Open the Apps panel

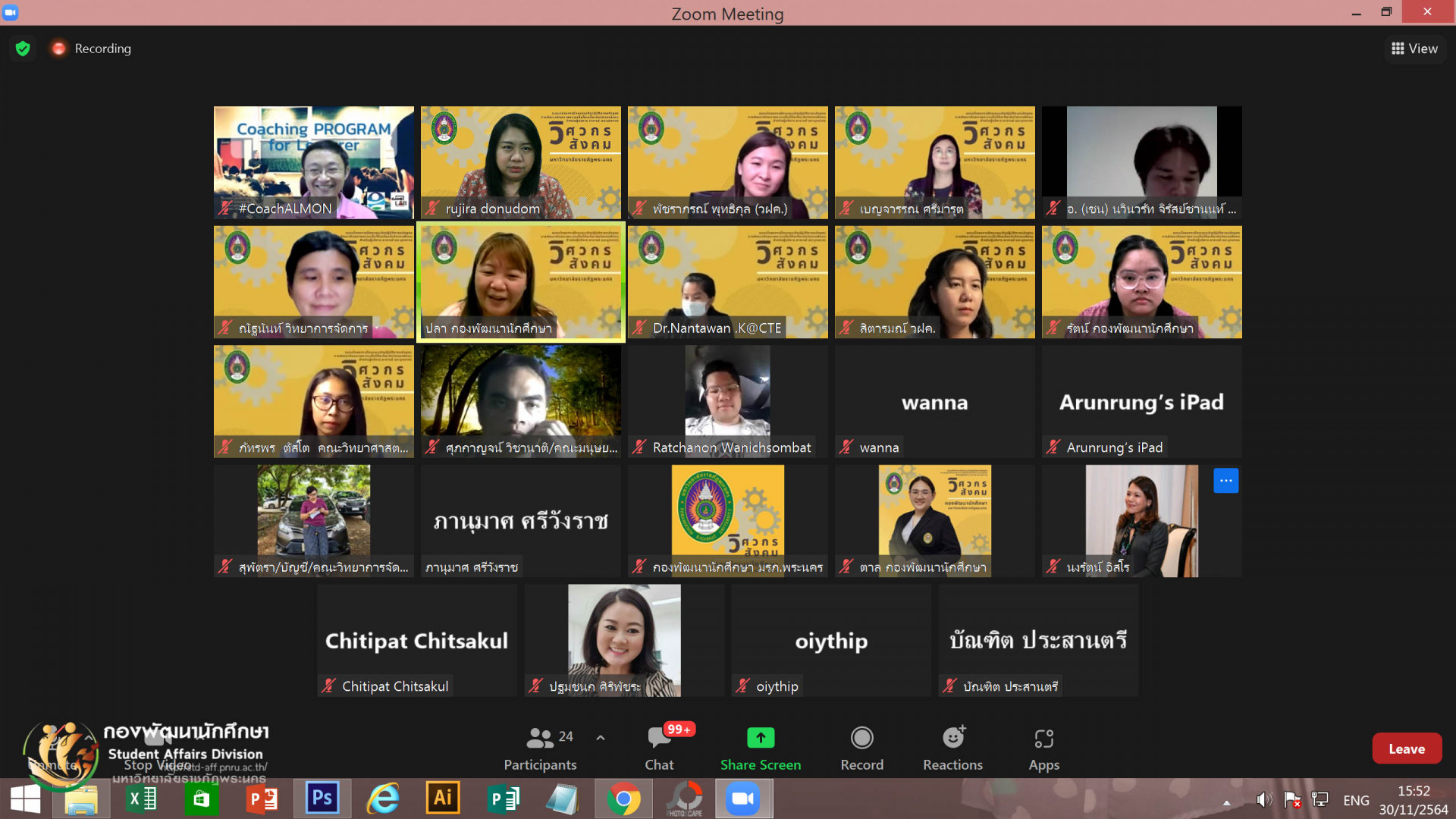[x=1043, y=748]
